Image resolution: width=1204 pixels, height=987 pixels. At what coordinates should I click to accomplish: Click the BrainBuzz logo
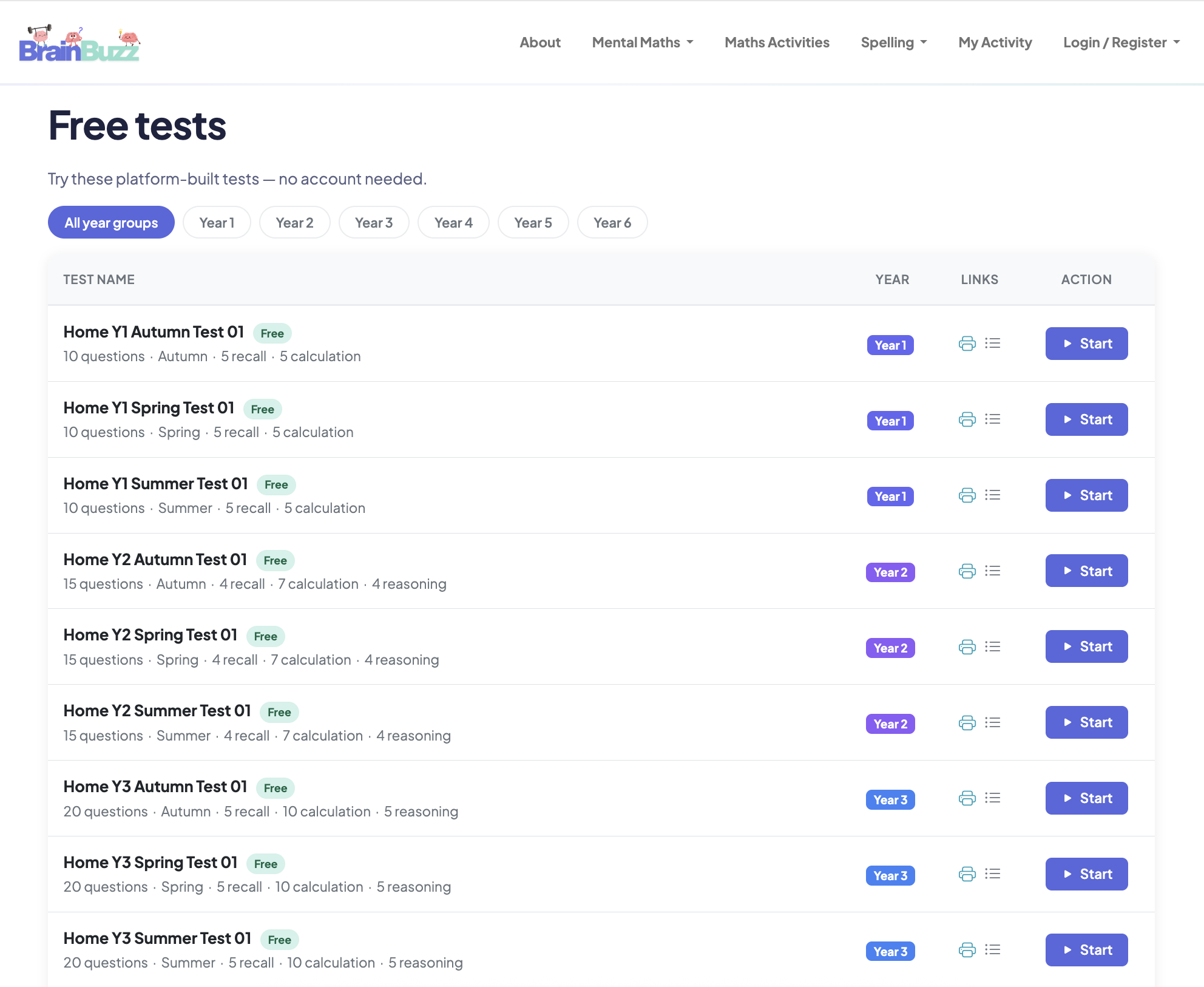(79, 43)
